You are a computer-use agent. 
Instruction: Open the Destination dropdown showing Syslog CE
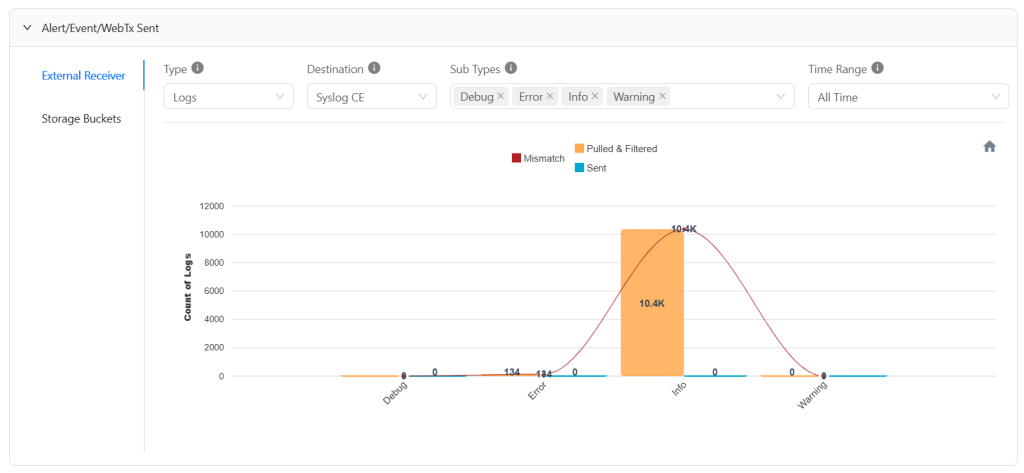tap(372, 96)
